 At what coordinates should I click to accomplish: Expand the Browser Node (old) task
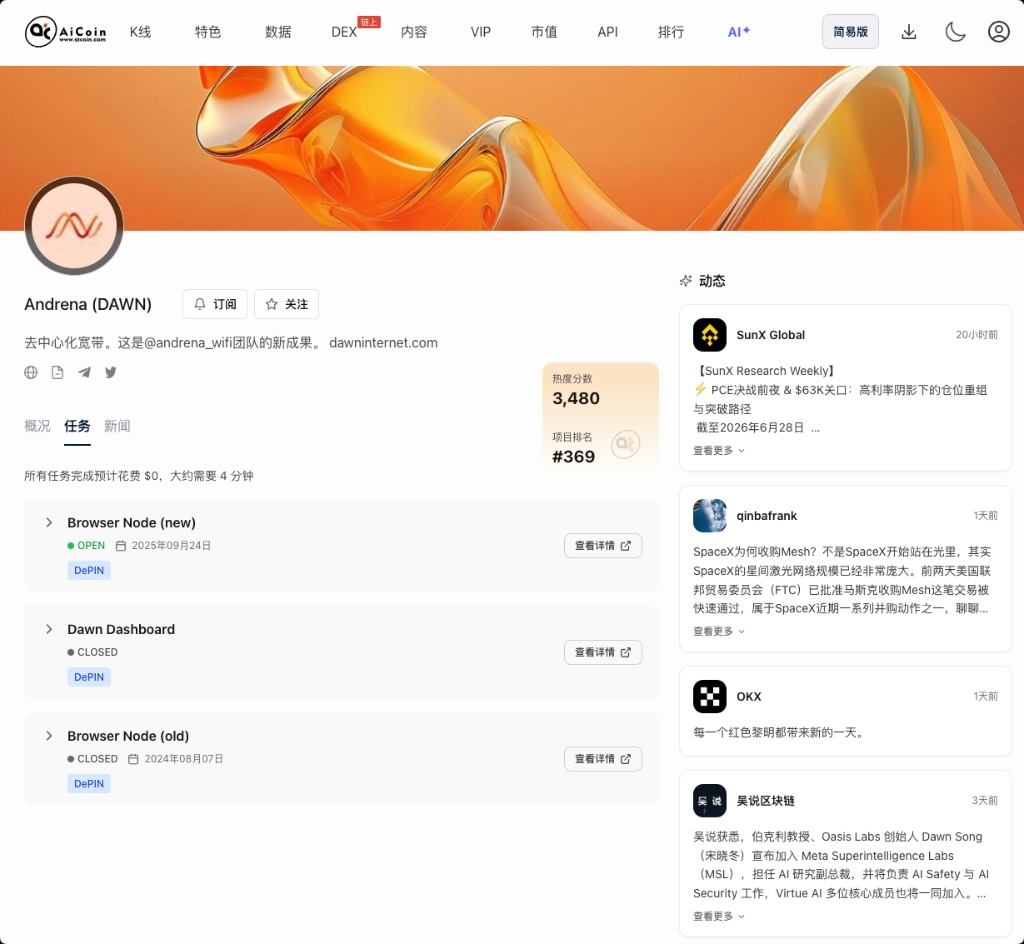[x=49, y=736]
